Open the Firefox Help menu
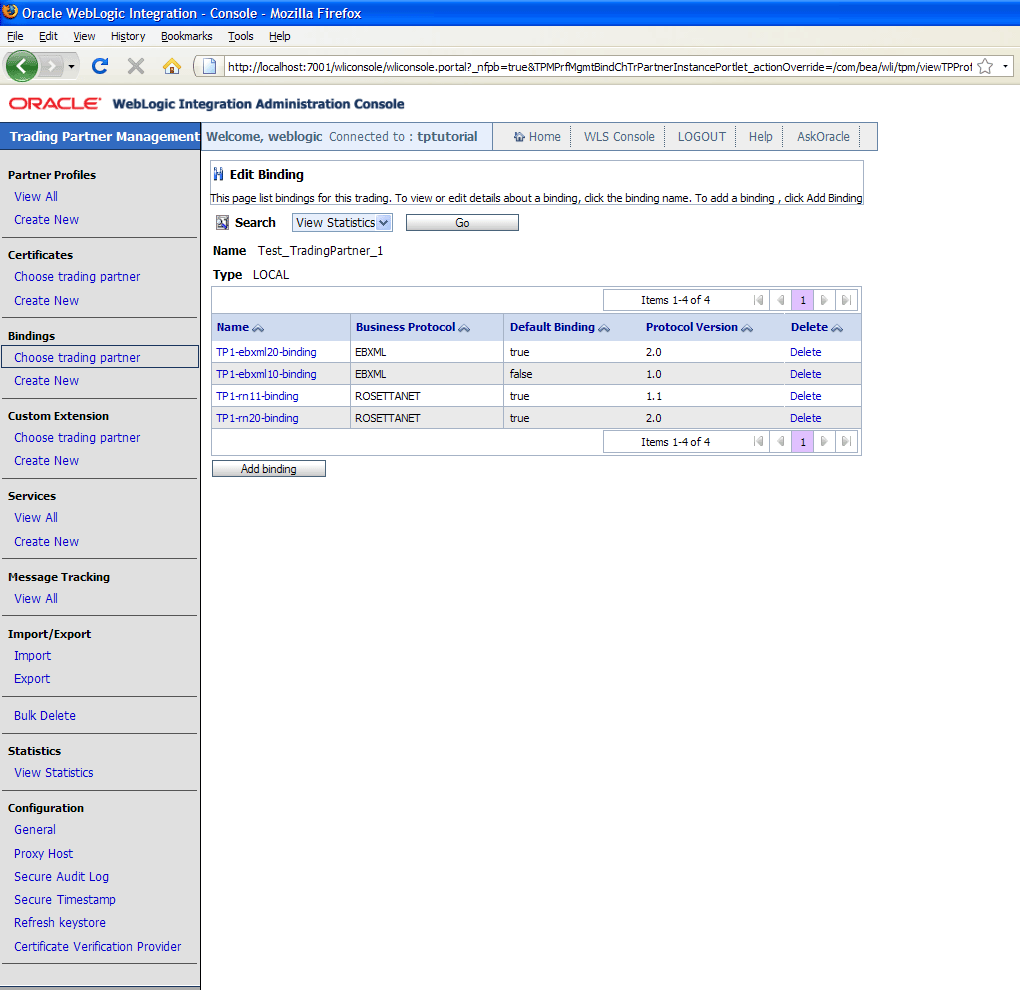Viewport: 1020px width, 990px height. click(280, 36)
